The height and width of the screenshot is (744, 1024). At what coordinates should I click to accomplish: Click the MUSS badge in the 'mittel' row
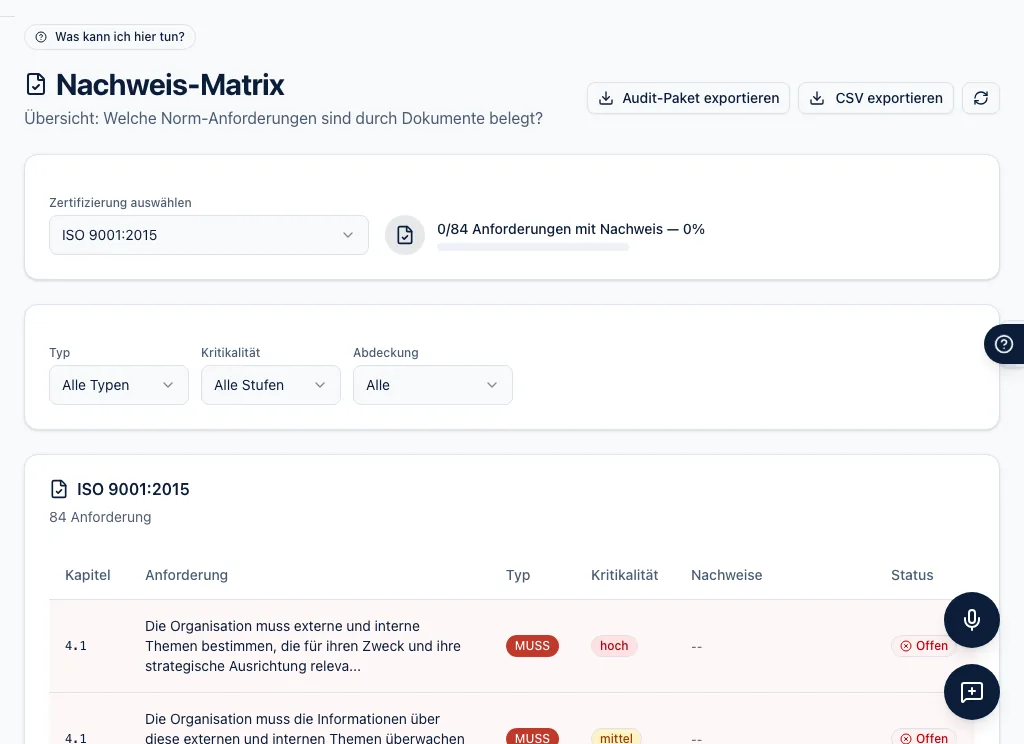tap(532, 737)
